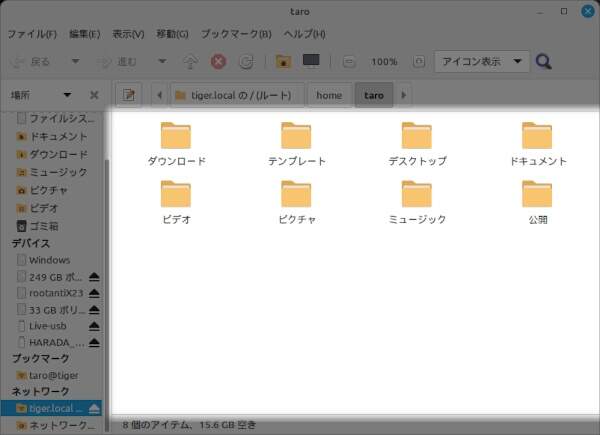
Task: Reload the current folder
Action: [246, 62]
